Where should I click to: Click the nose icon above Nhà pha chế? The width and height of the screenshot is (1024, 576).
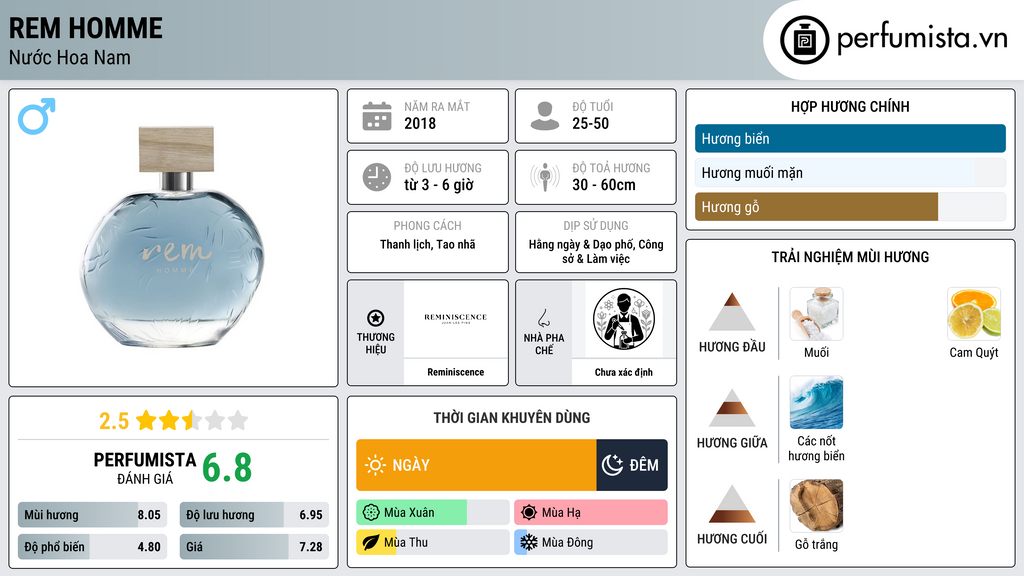click(x=543, y=318)
